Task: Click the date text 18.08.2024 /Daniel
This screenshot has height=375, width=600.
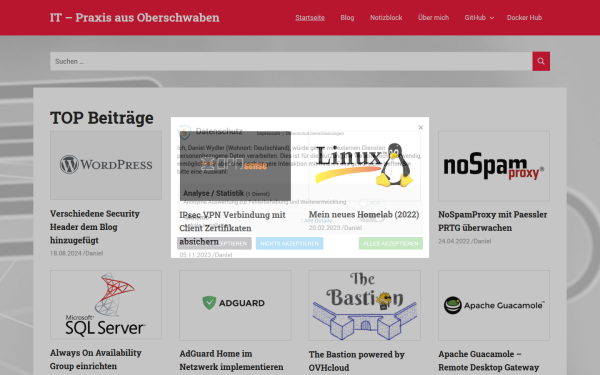Action: coord(77,253)
